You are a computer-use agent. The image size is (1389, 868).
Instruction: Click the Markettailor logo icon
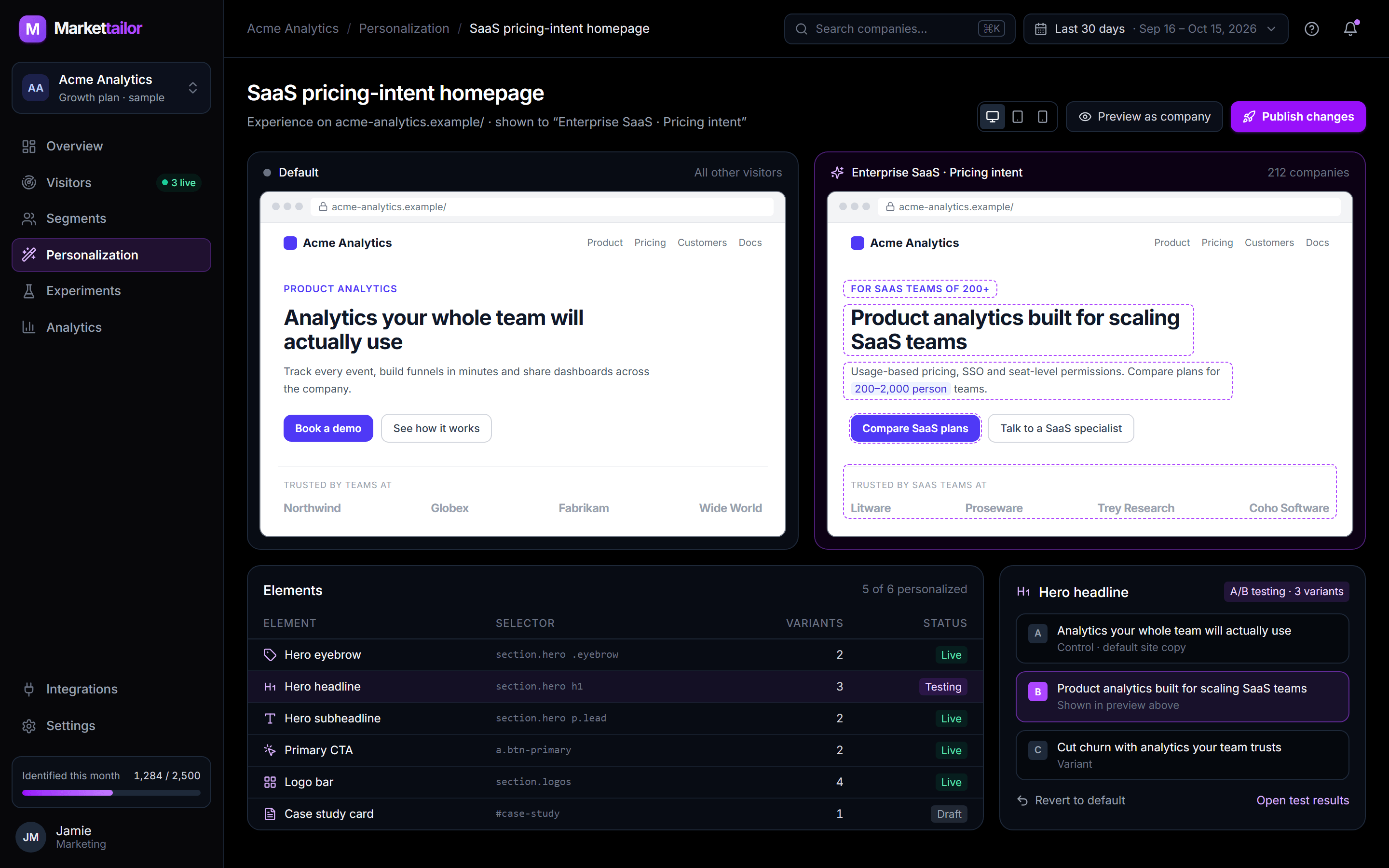pos(33,29)
